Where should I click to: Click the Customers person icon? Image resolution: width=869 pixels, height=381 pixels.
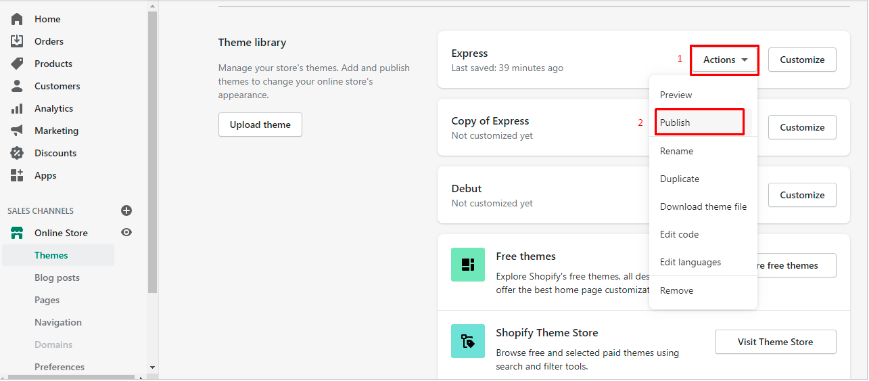(17, 86)
